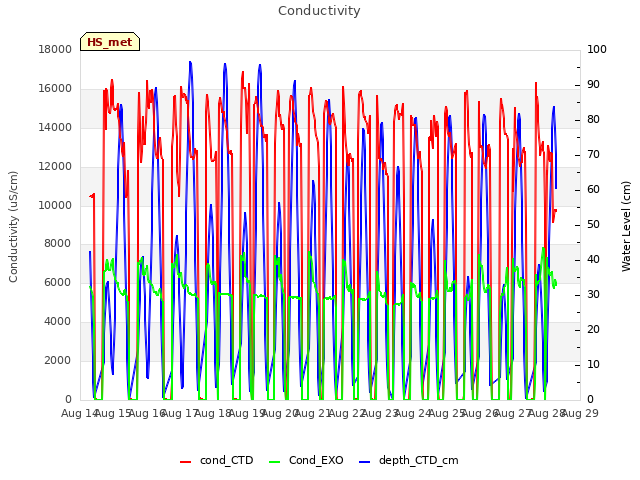Viewport: 640px width, 480px height.
Task: Click the Conductivity chart title
Action: coord(319,11)
